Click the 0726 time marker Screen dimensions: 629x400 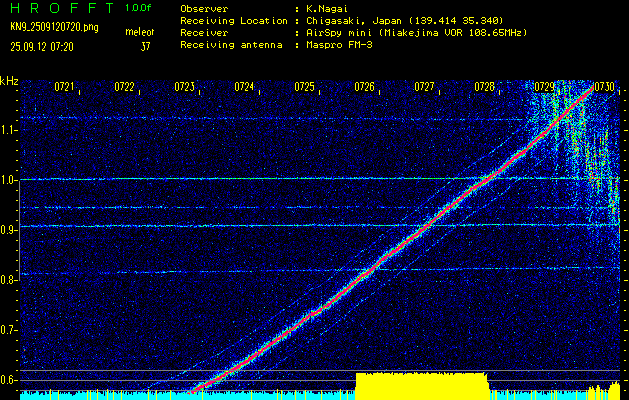tap(364, 87)
